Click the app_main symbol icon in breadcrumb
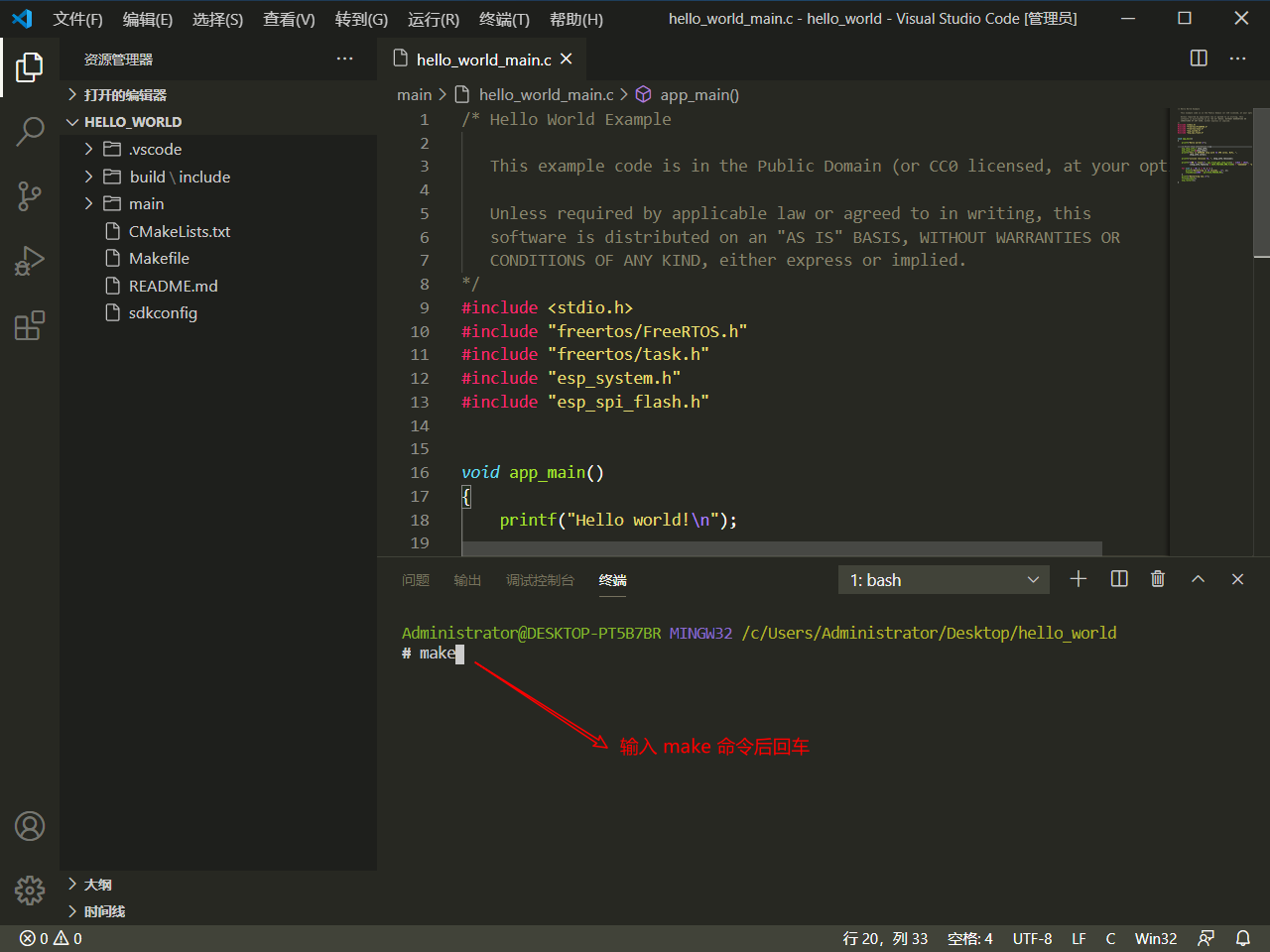Screen dimensions: 1270x952 643,94
